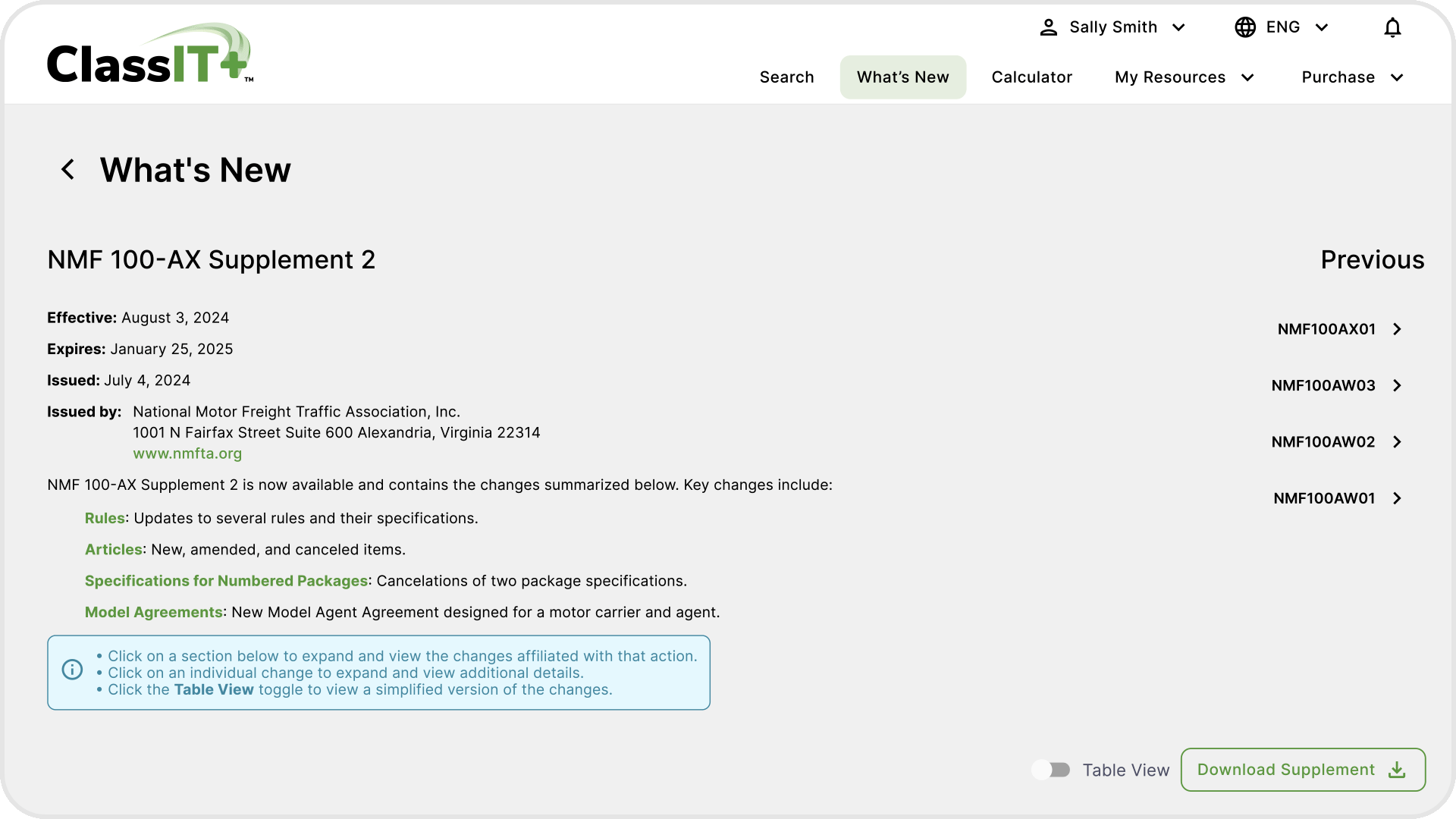1456x819 pixels.
Task: Open the Purchase menu
Action: pyautogui.click(x=1353, y=77)
